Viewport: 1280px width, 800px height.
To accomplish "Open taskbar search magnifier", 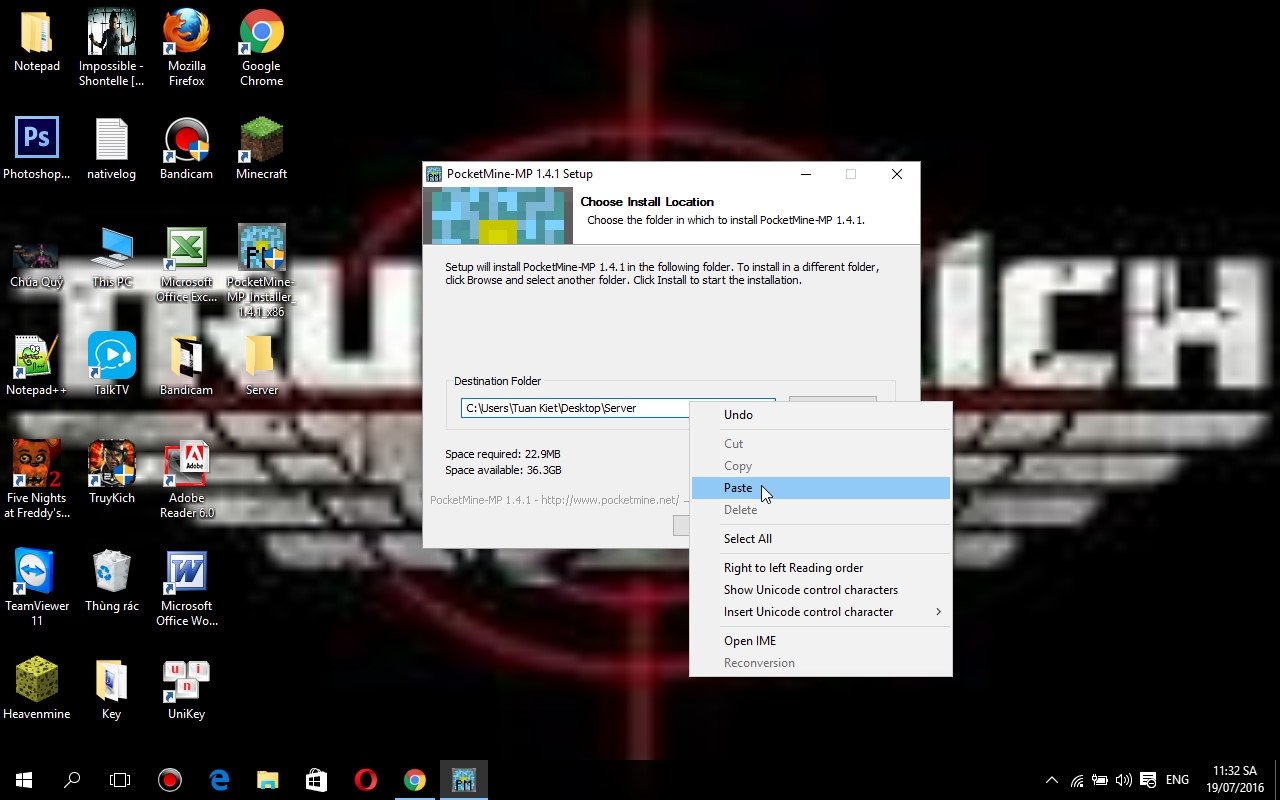I will click(x=72, y=780).
